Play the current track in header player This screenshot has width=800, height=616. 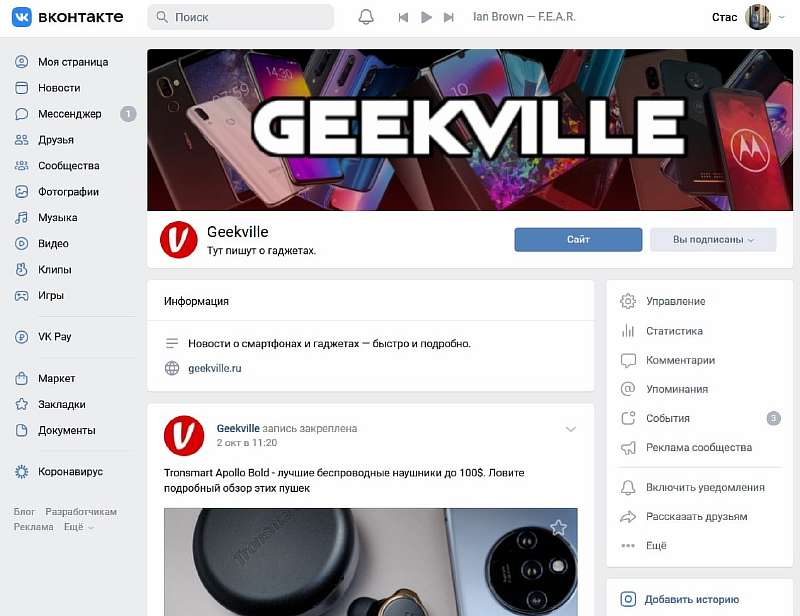[x=426, y=17]
